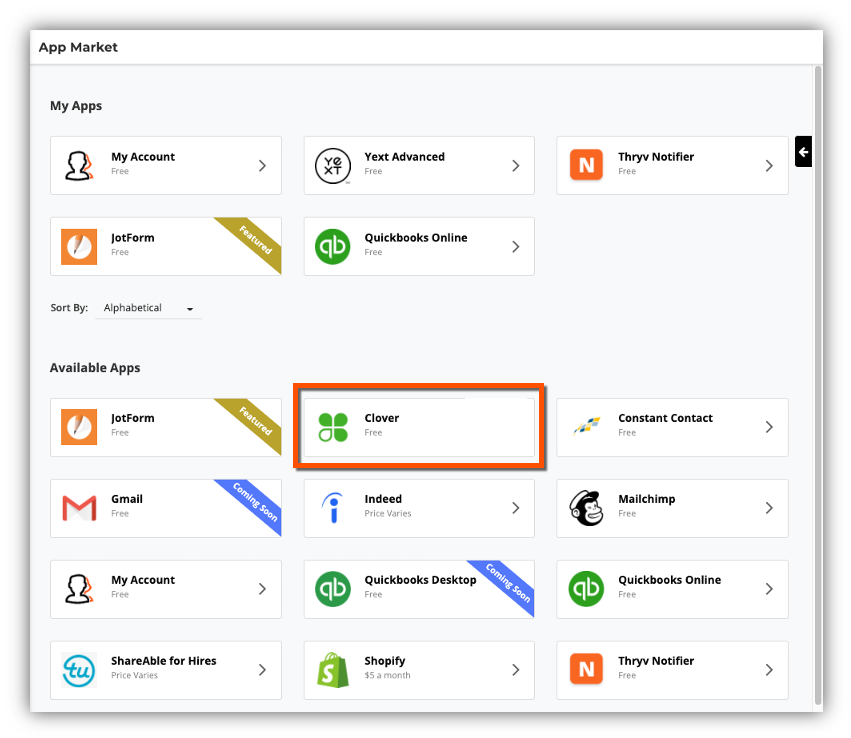Open the Shopify $5 a month app card
This screenshot has width=851, height=738.
(x=419, y=670)
